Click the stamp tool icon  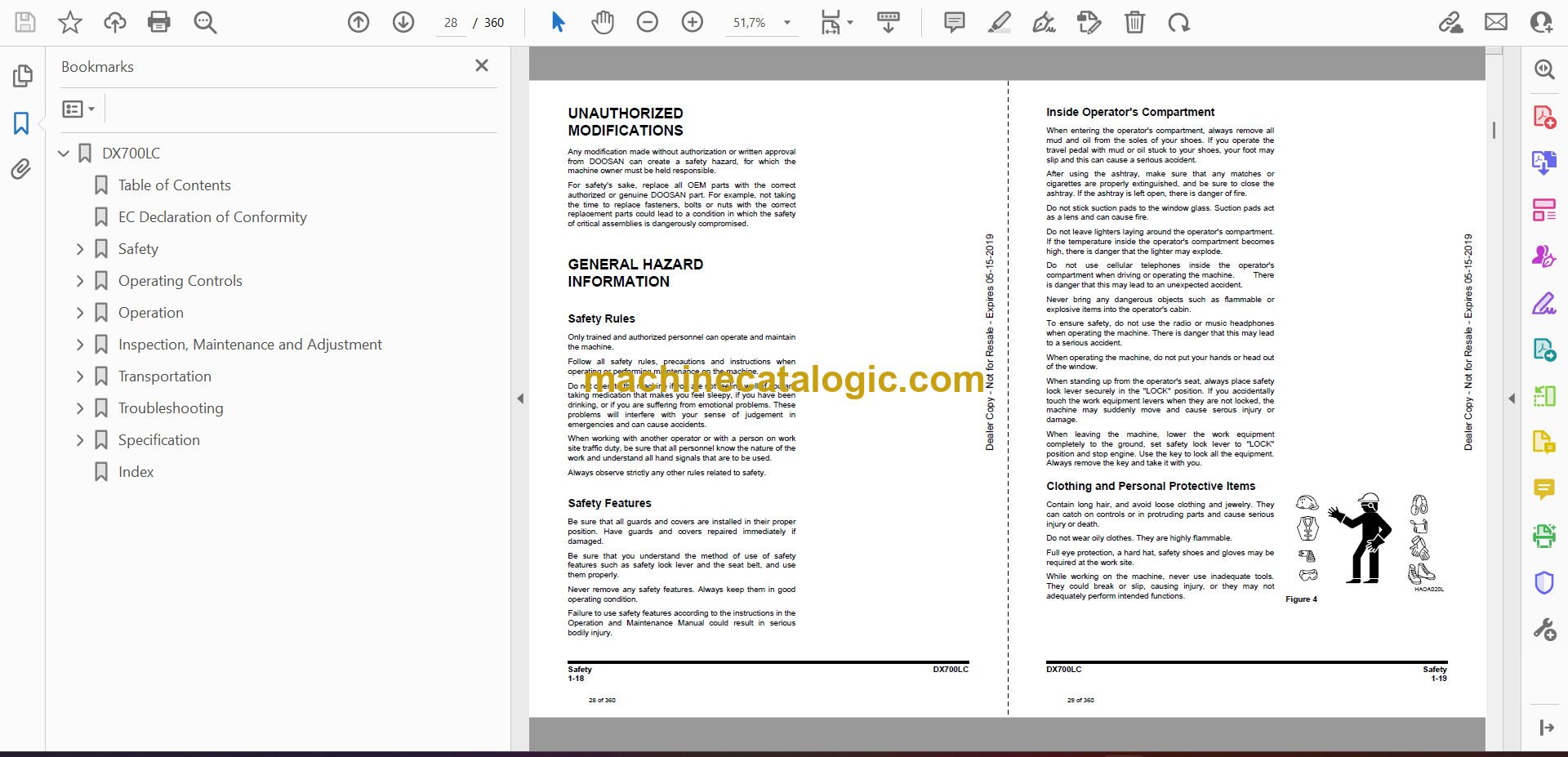pos(1089,22)
